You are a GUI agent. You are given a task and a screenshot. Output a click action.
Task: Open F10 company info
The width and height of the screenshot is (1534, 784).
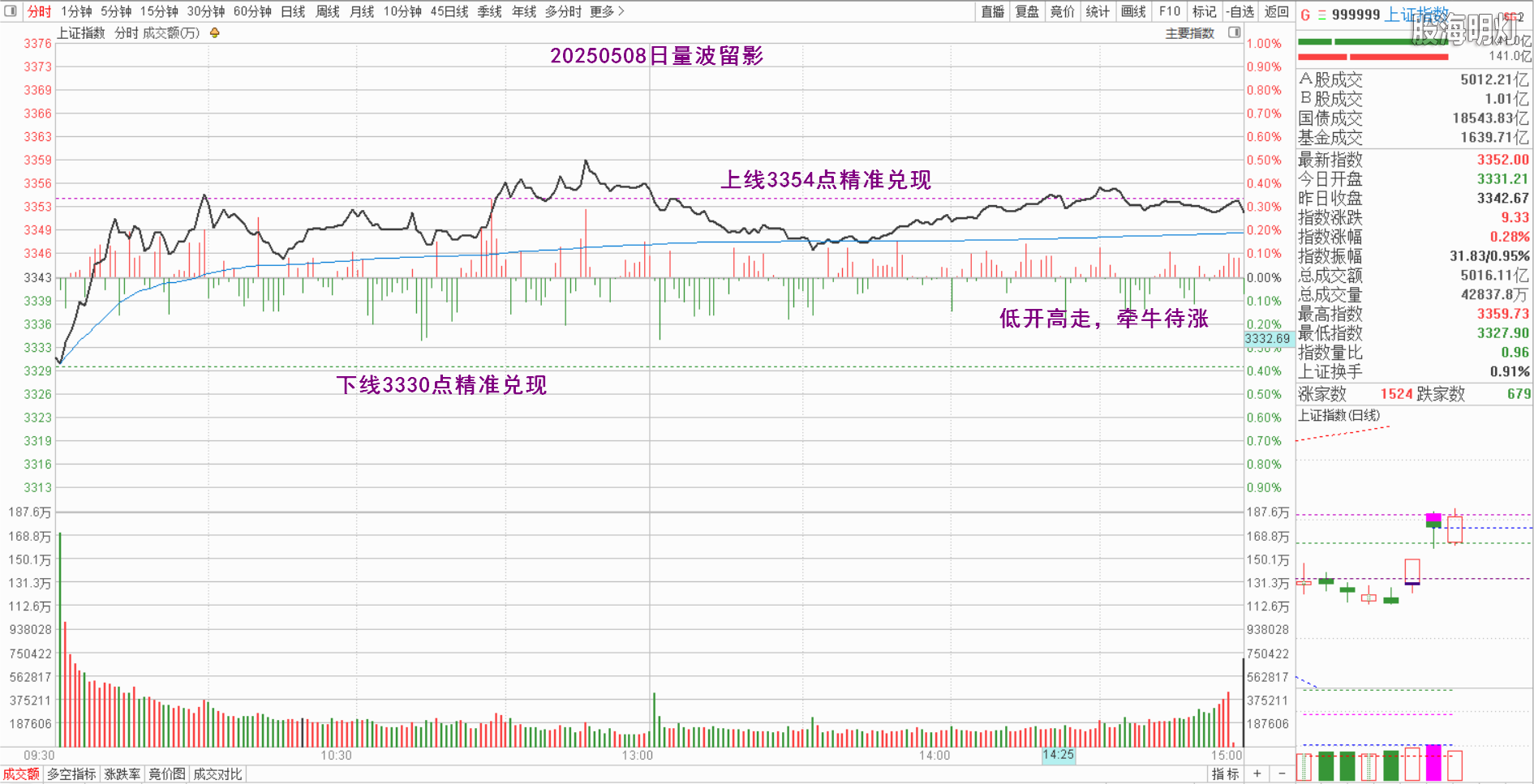[1169, 11]
